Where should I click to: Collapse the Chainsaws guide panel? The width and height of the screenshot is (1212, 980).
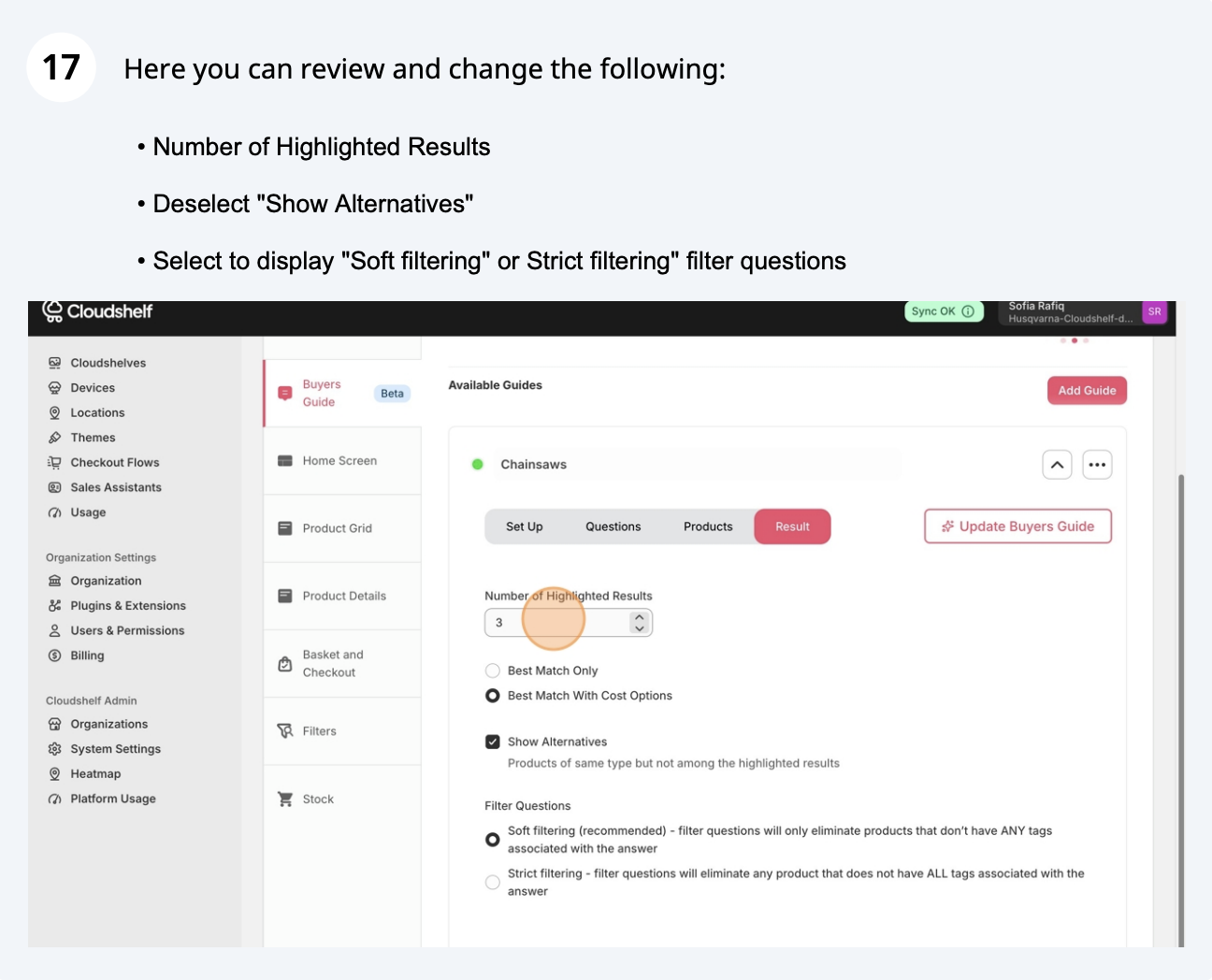tap(1057, 465)
